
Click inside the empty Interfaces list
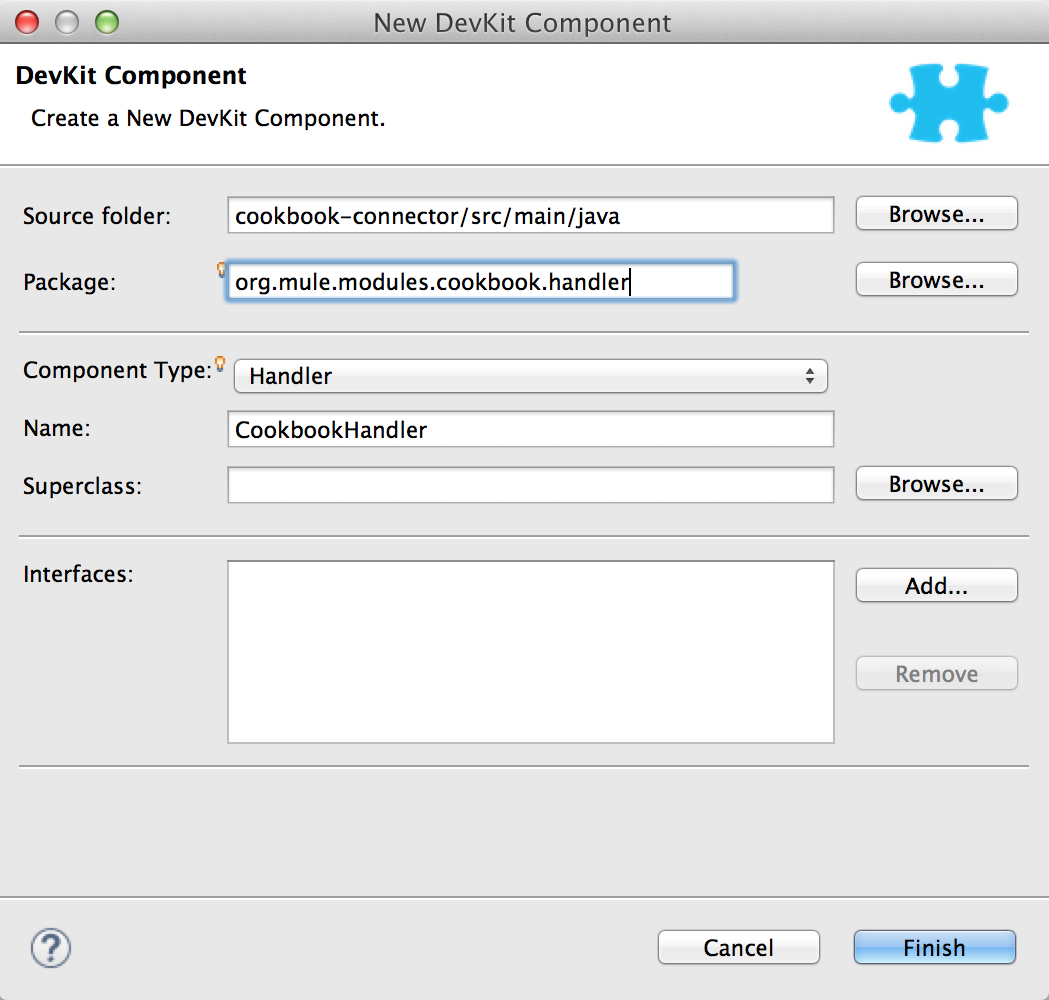coord(530,650)
